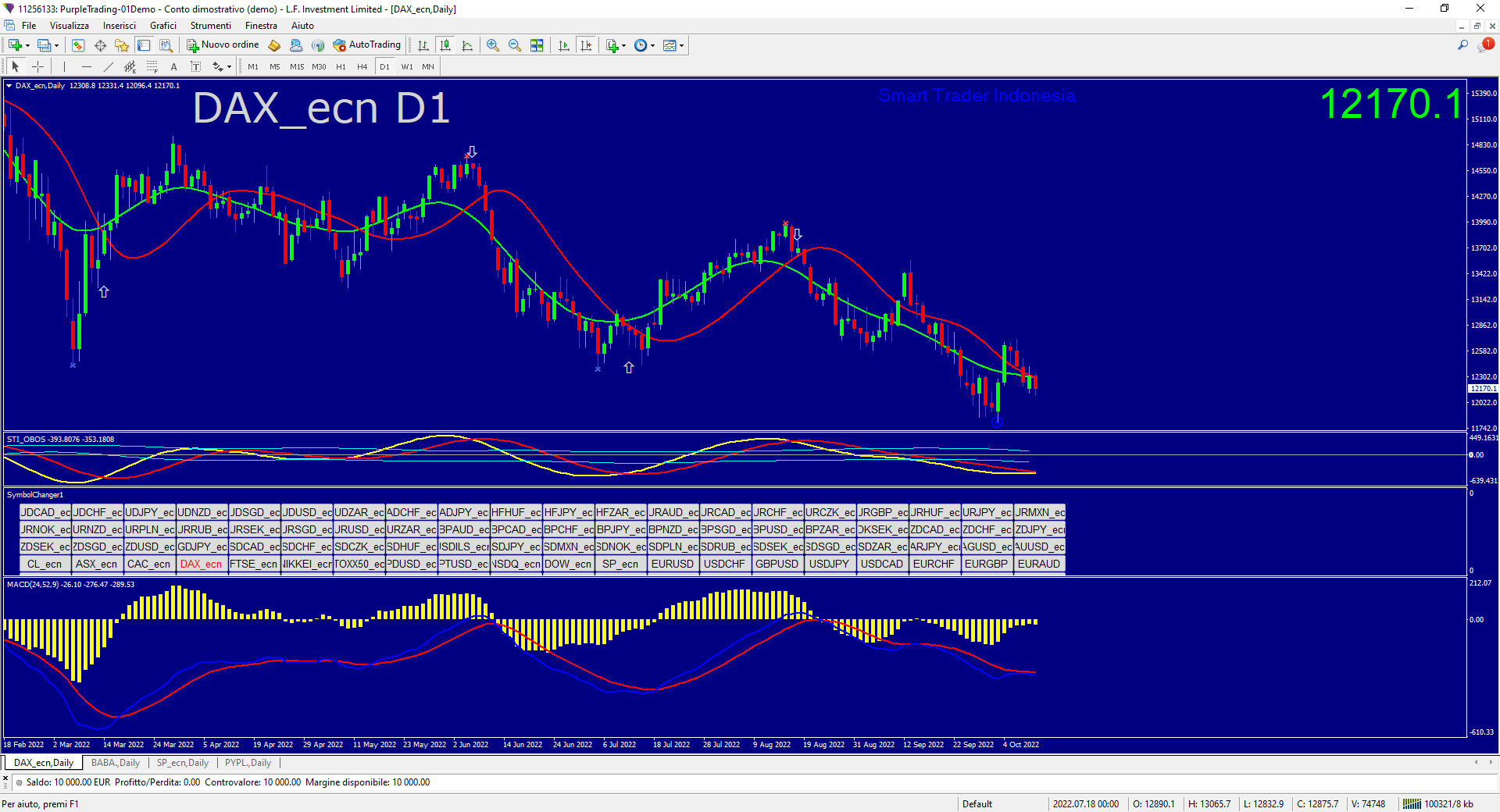Image resolution: width=1500 pixels, height=812 pixels.
Task: Open the MetaEditor yellow book icon
Action: pyautogui.click(x=274, y=45)
